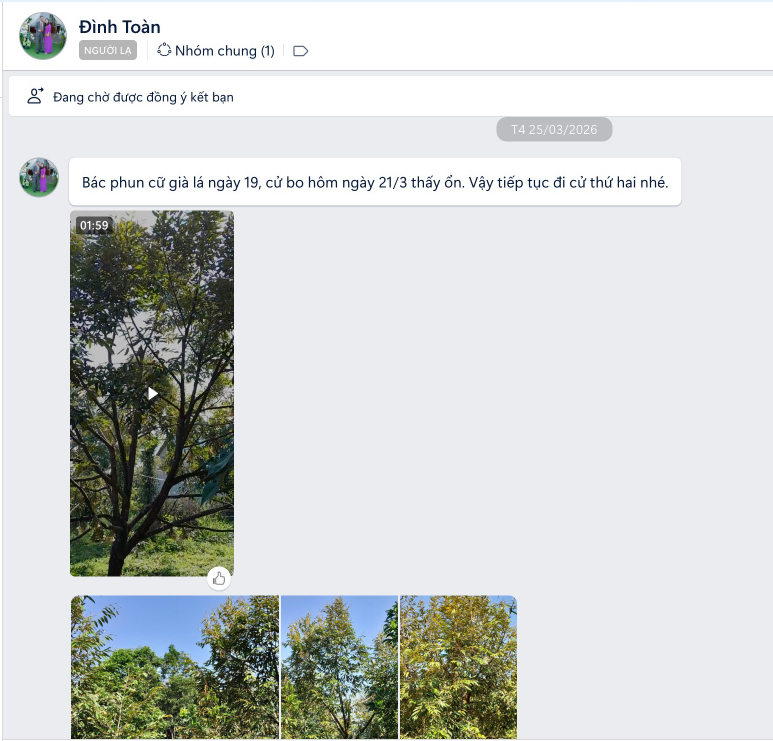Screen dimensions: 773x741
Task: Click the NGƯỜI LẠ stranger badge
Action: pos(107,50)
